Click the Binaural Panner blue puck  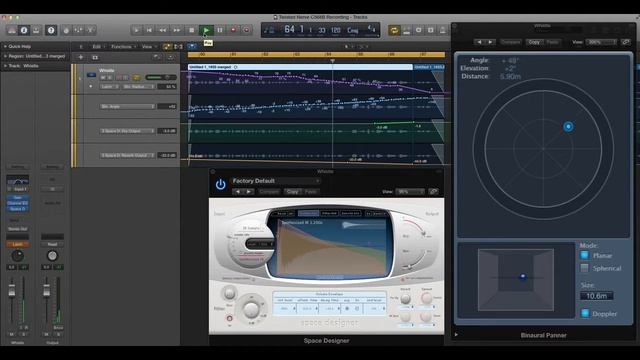click(x=568, y=127)
